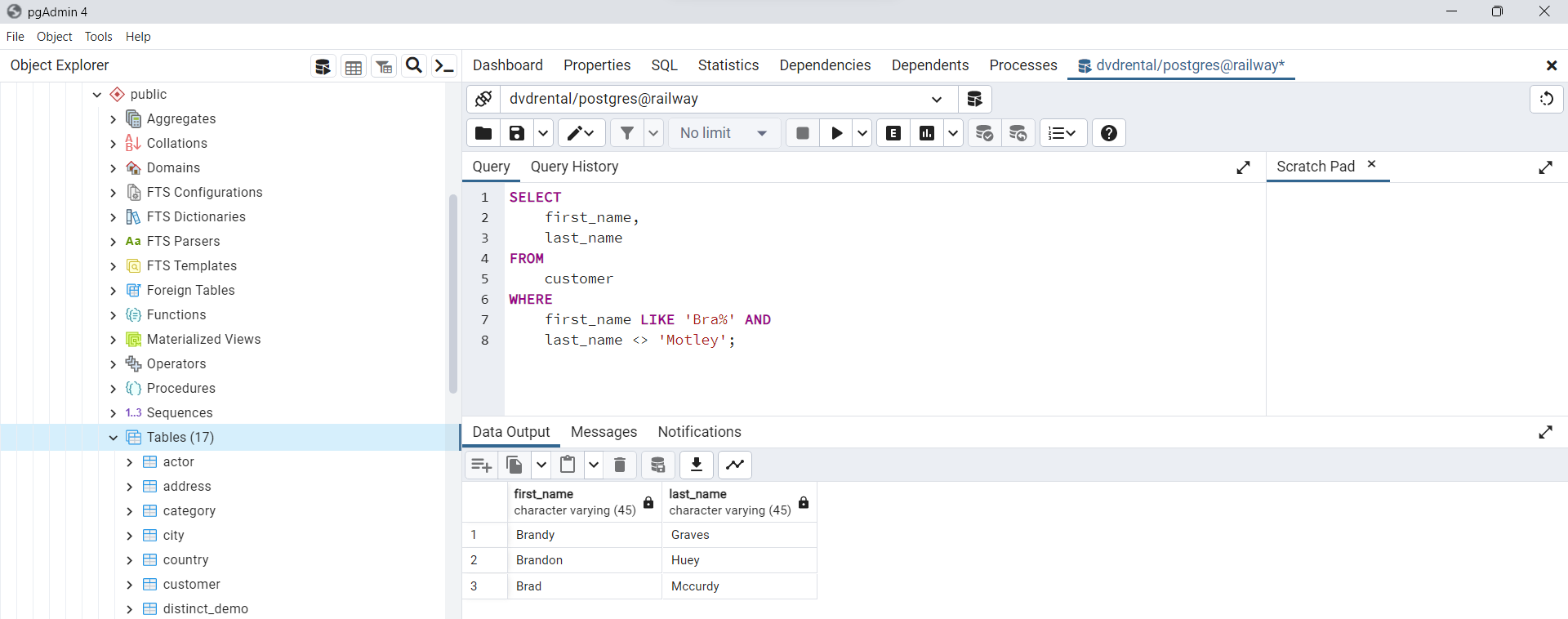Viewport: 1568px width, 619px height.
Task: Stop query with the square stop button
Action: [x=803, y=133]
